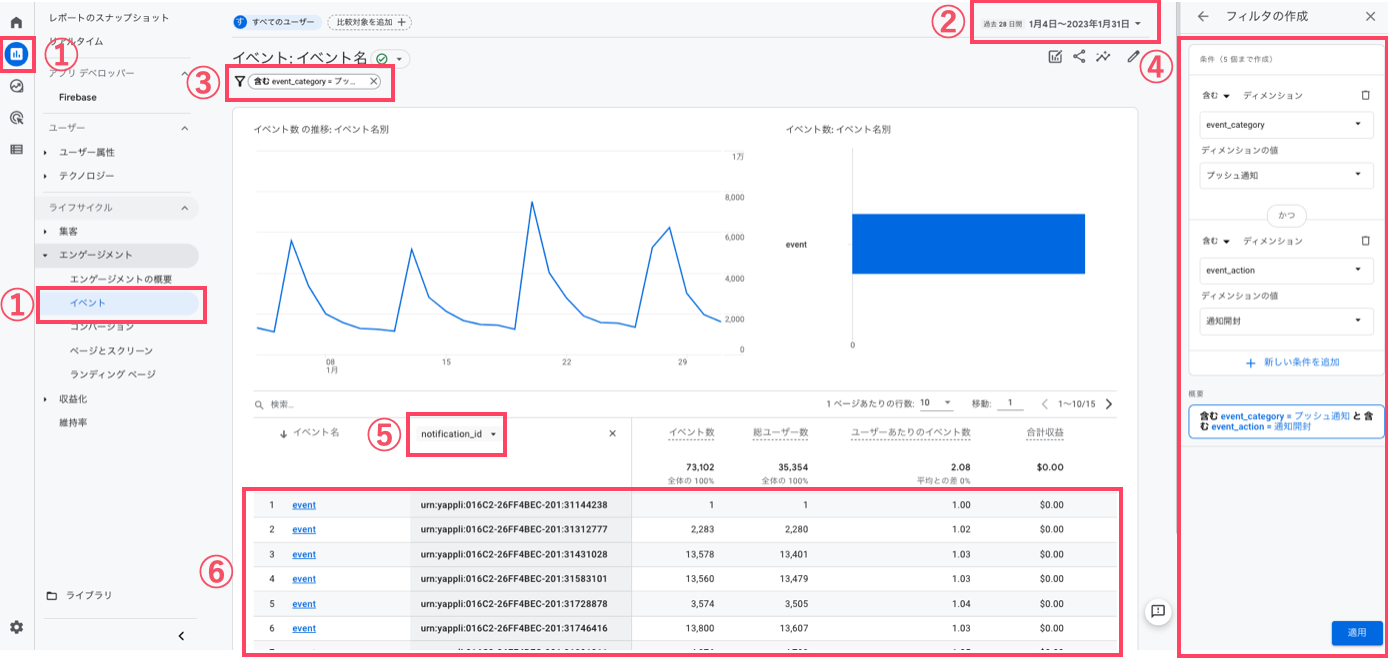The height and width of the screenshot is (663, 1388).
Task: Open event link in row 1
Action: (304, 506)
